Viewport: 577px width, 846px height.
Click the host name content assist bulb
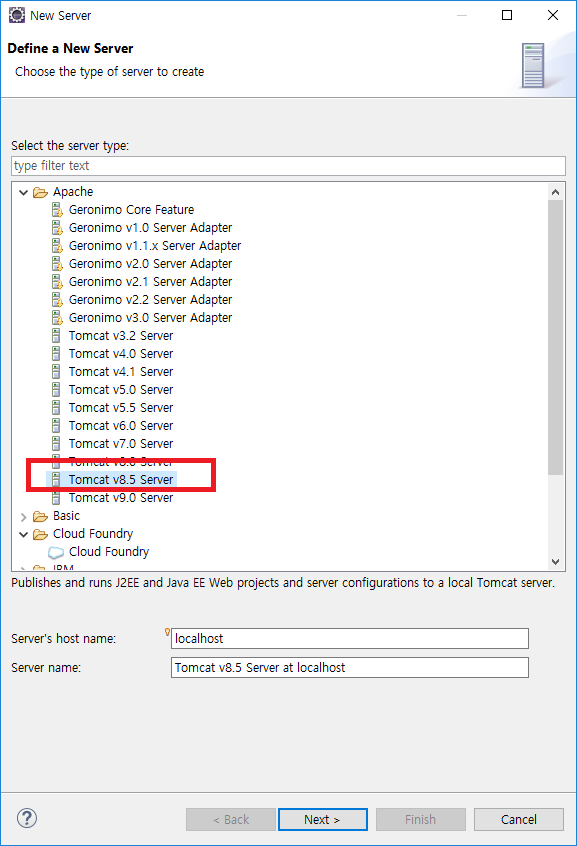click(167, 632)
